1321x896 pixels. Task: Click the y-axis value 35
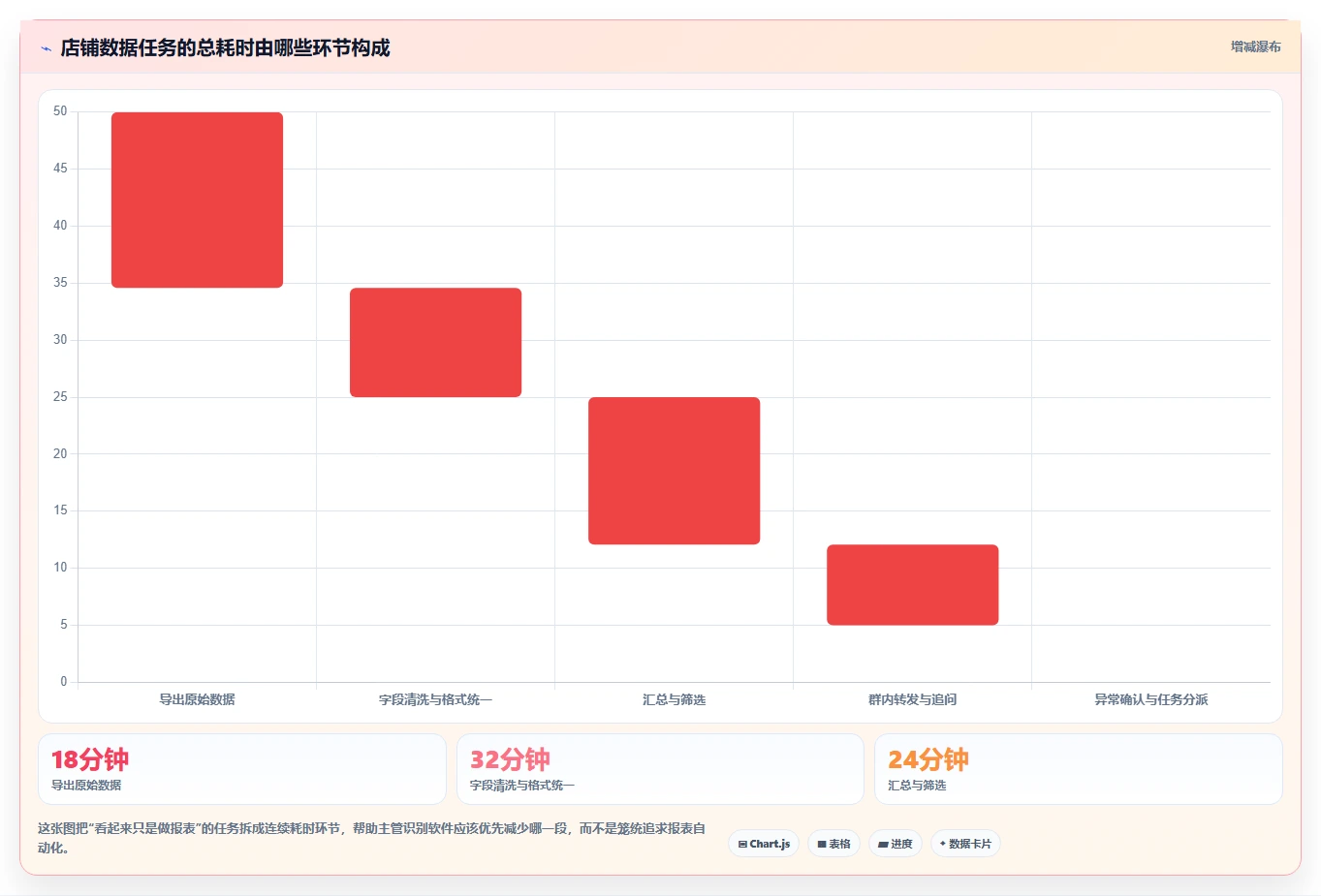(x=60, y=283)
